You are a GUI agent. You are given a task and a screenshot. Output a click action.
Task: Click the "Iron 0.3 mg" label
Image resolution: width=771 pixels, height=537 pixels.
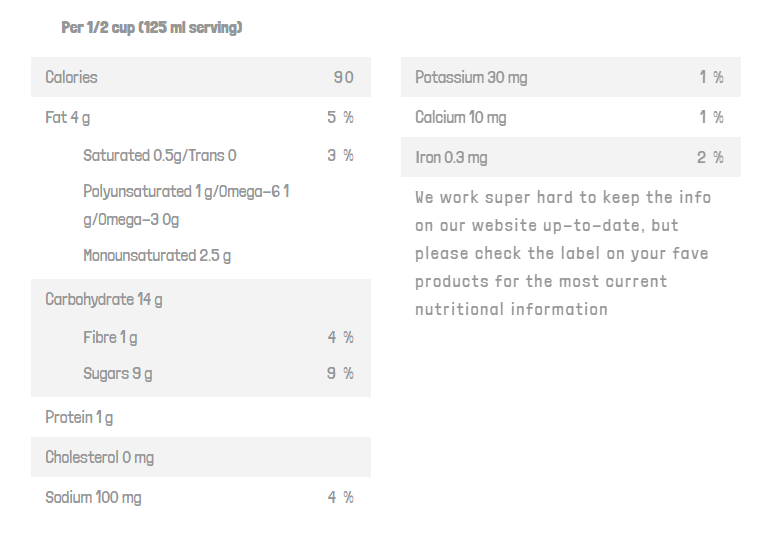click(451, 157)
